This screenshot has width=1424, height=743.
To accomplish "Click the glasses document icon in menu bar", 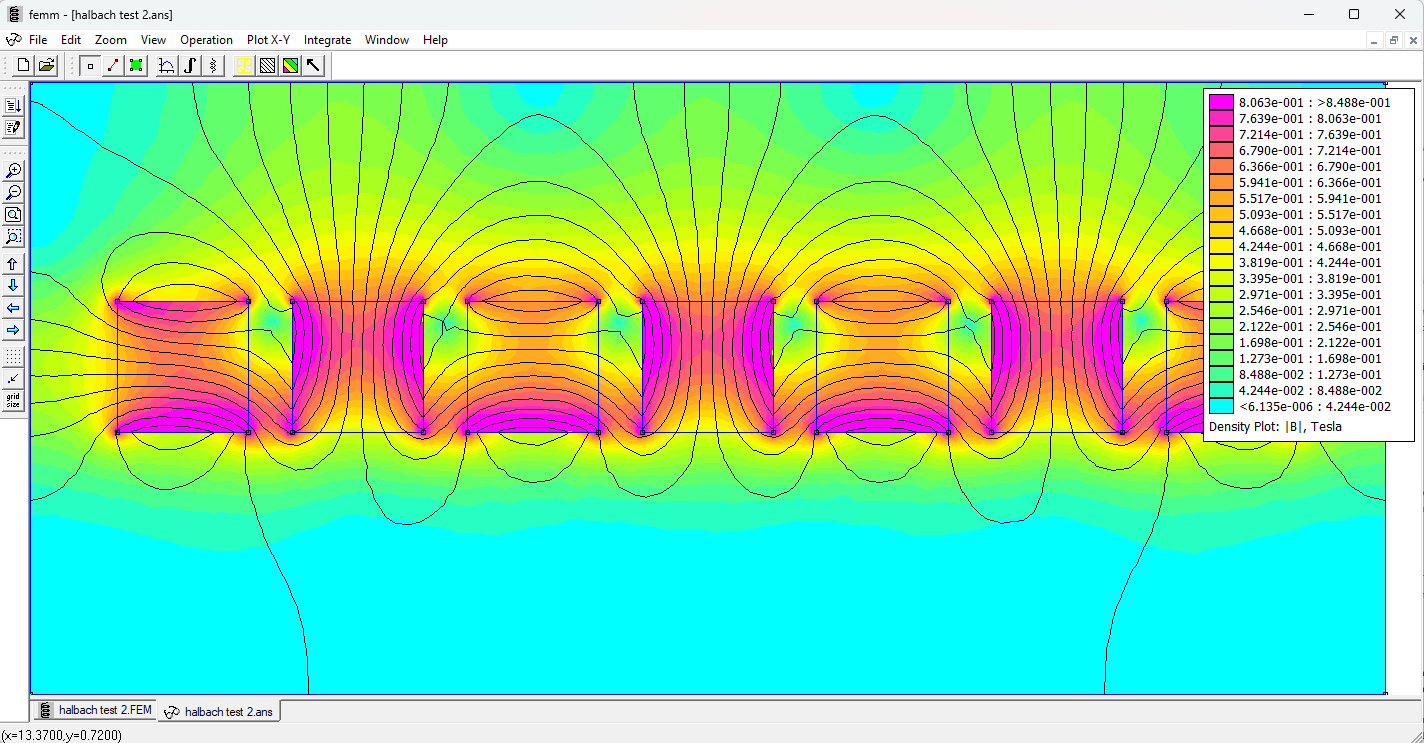I will tap(13, 40).
